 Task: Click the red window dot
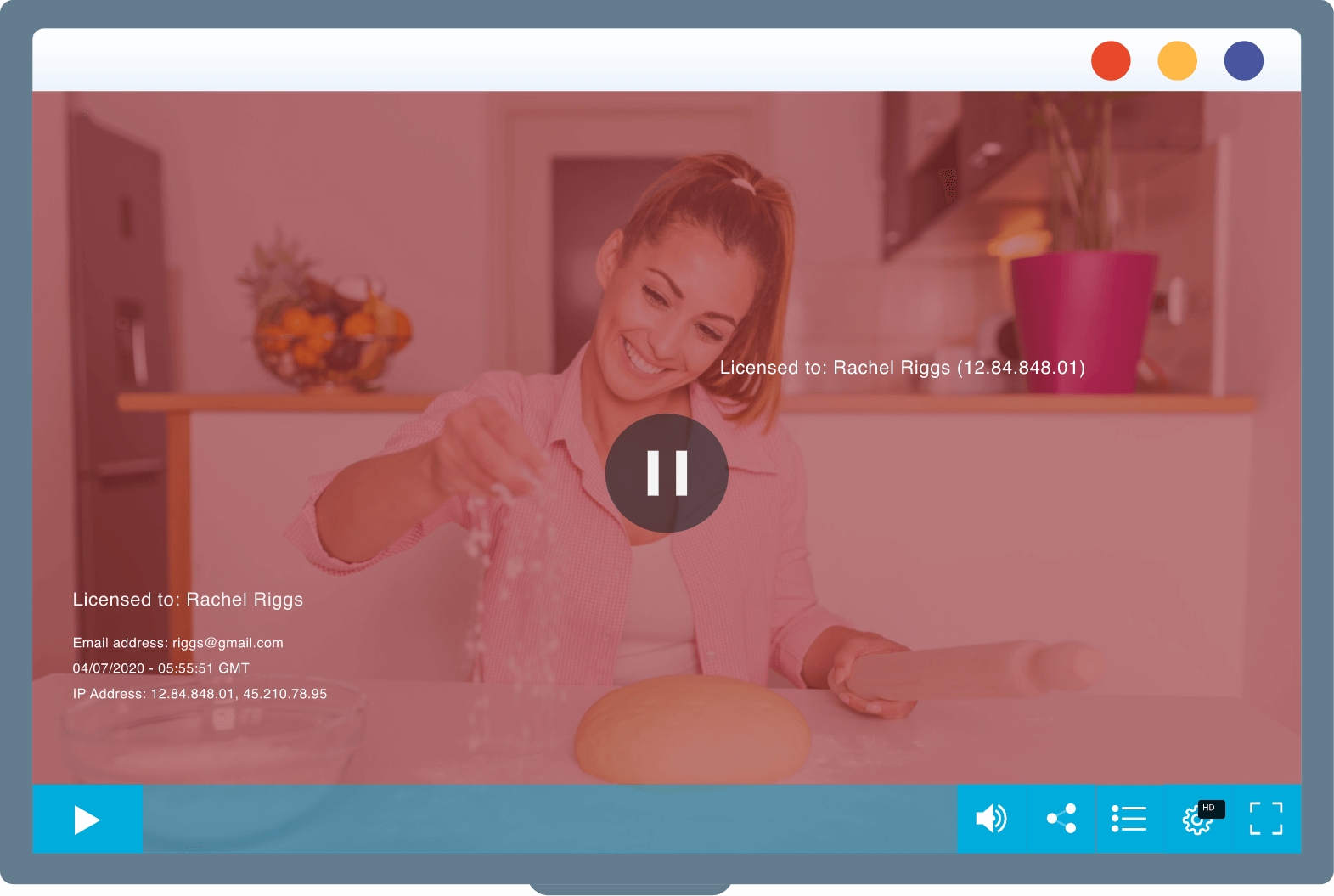[1111, 61]
